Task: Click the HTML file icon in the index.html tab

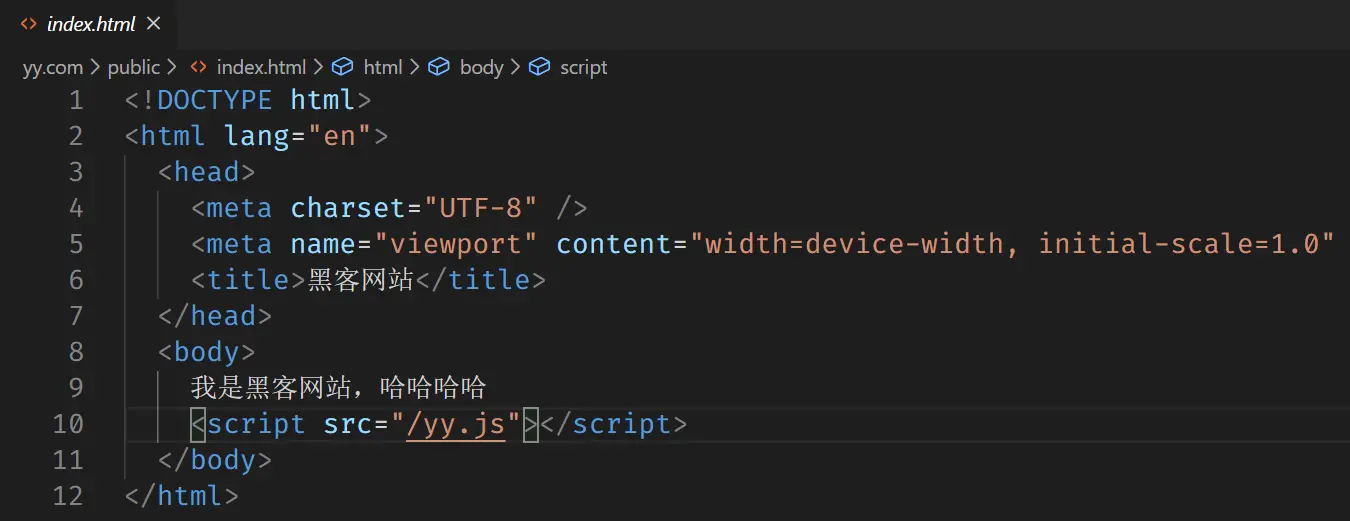Action: [x=29, y=24]
